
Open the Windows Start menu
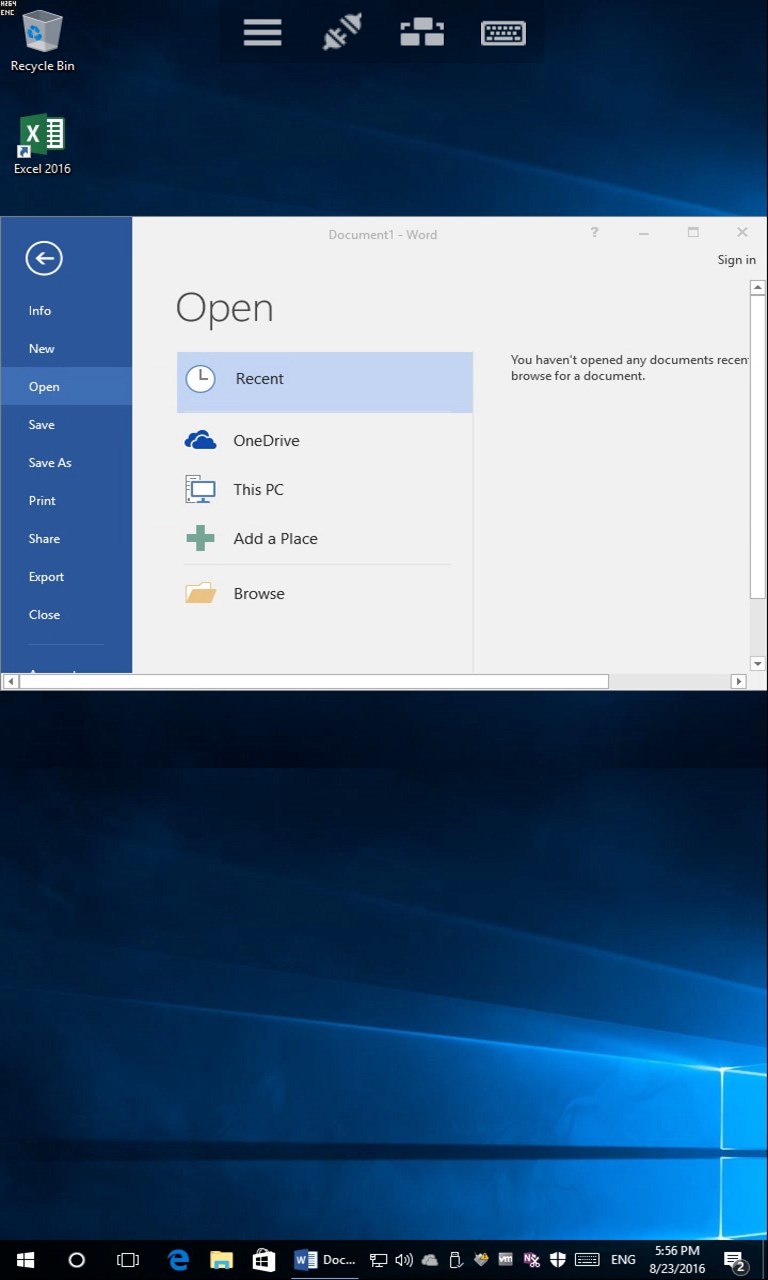click(x=26, y=1260)
